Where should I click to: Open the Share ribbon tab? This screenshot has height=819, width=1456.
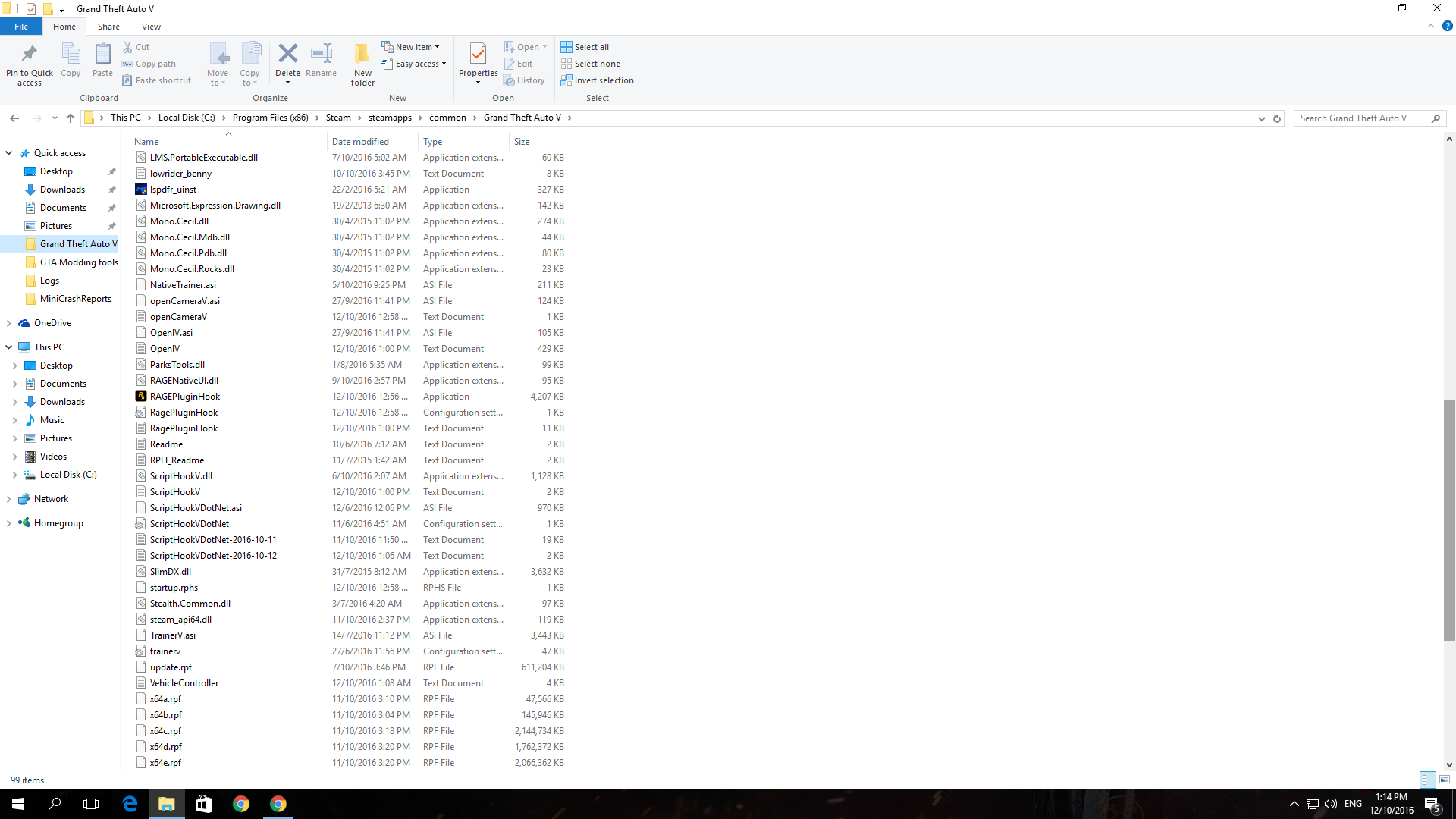point(108,27)
